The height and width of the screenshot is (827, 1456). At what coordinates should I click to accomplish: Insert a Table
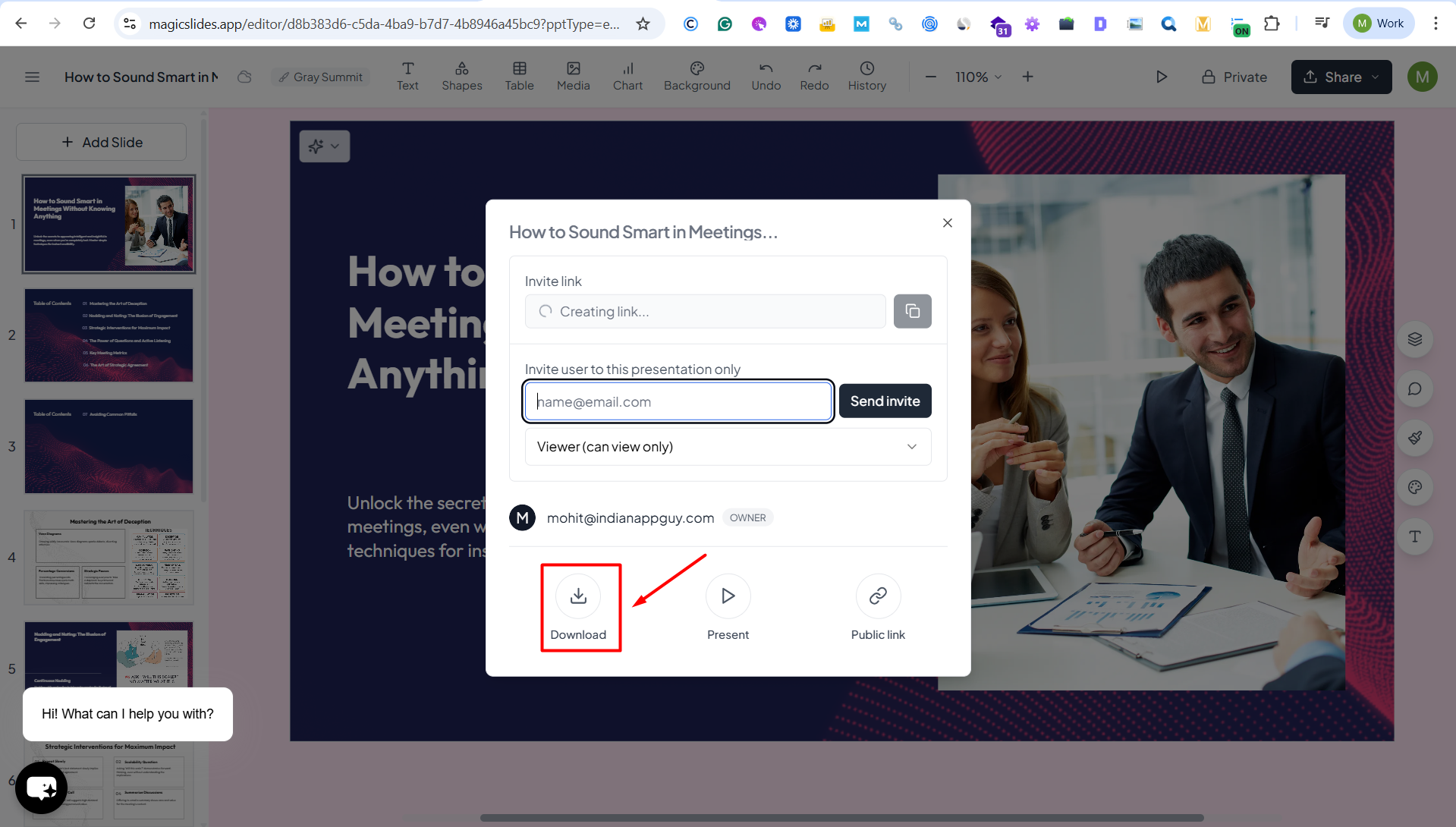click(x=520, y=77)
